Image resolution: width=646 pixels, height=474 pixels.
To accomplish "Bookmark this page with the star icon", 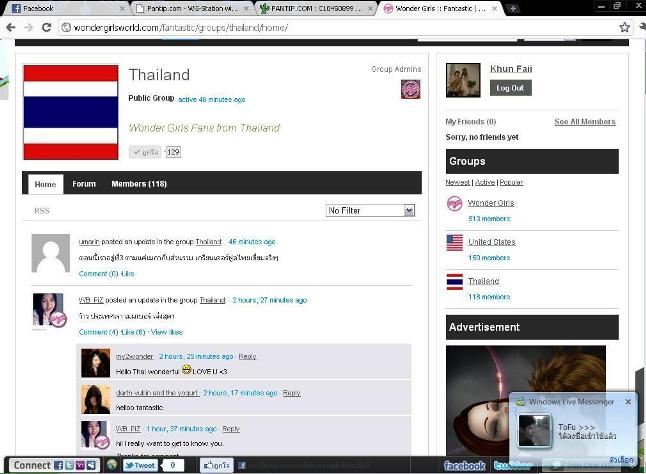I will click(x=625, y=28).
